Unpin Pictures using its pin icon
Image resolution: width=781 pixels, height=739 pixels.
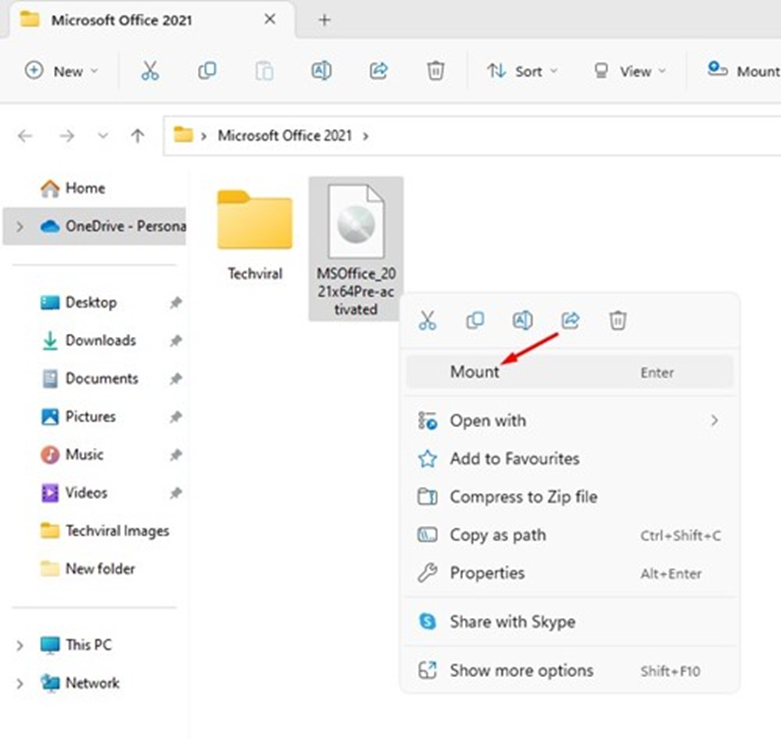175,417
